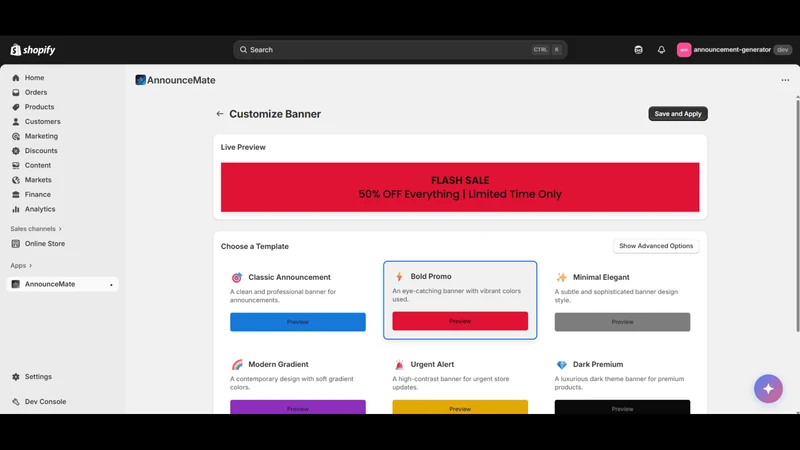Preview the Classic Announcement template

coord(297,322)
